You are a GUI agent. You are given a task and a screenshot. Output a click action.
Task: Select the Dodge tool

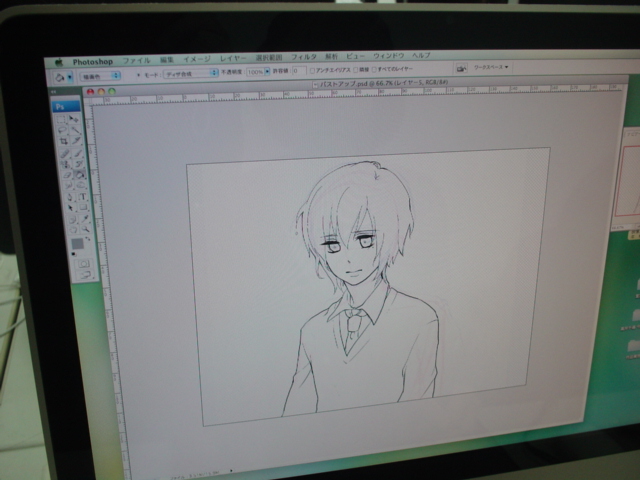pyautogui.click(x=80, y=184)
